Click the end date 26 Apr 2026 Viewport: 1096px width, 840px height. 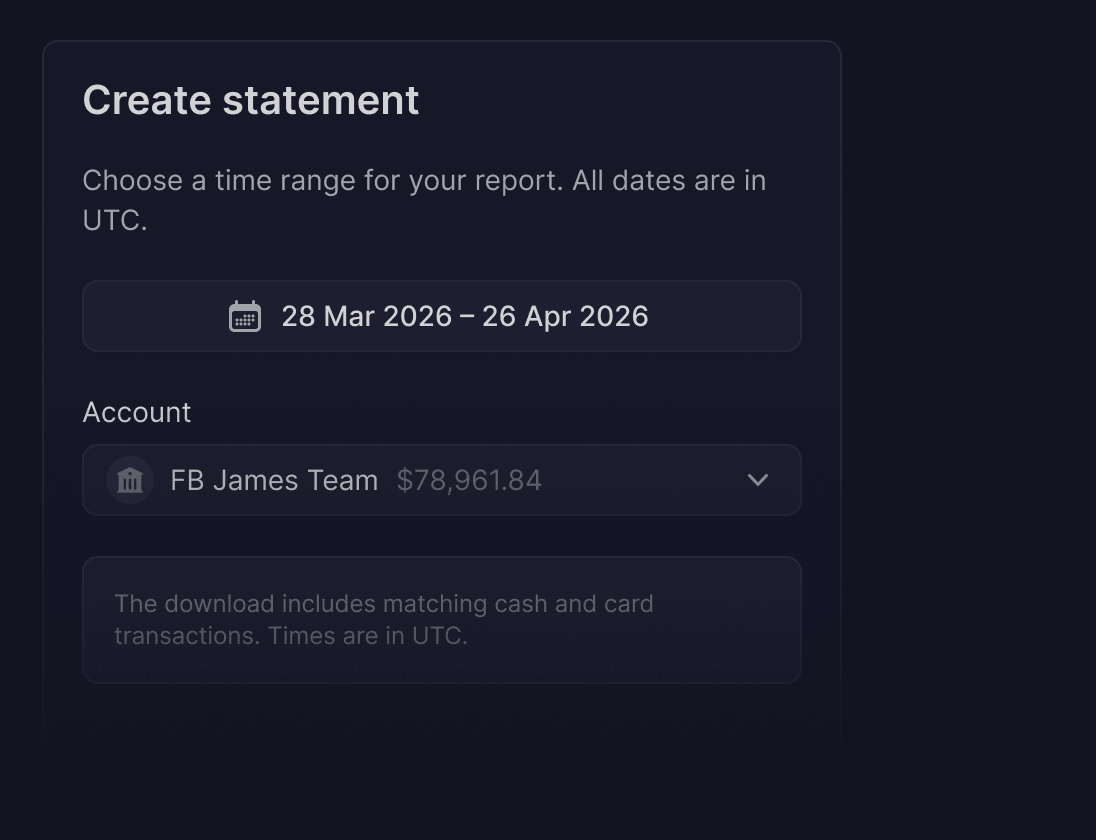click(565, 317)
